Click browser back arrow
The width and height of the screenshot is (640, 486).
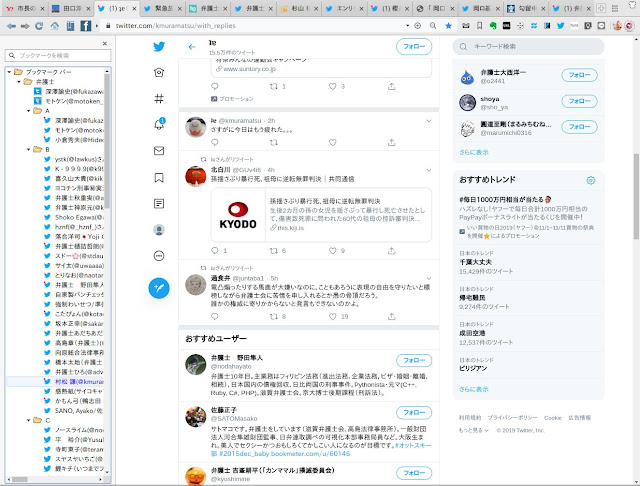coord(11,26)
